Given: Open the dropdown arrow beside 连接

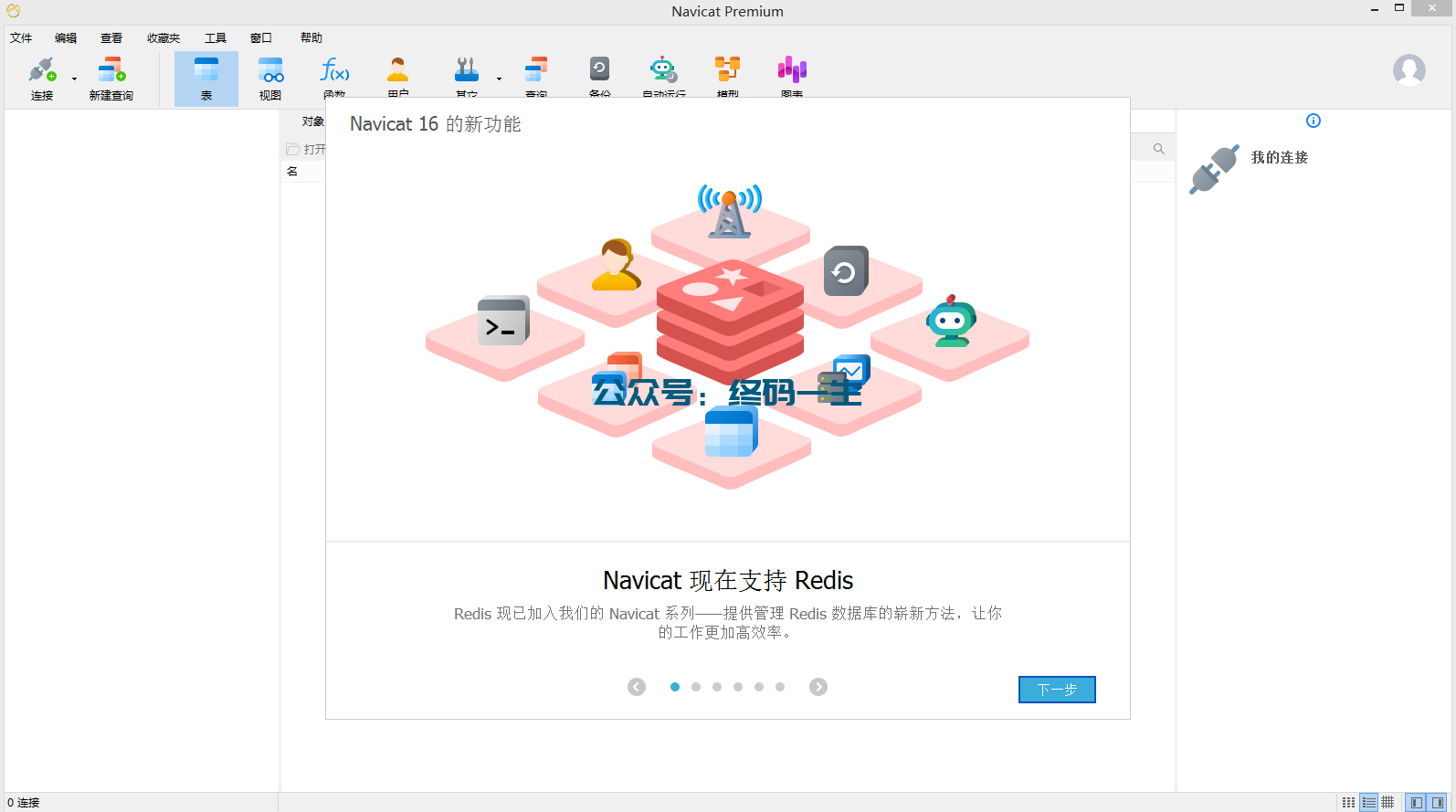Looking at the screenshot, I should [74, 79].
